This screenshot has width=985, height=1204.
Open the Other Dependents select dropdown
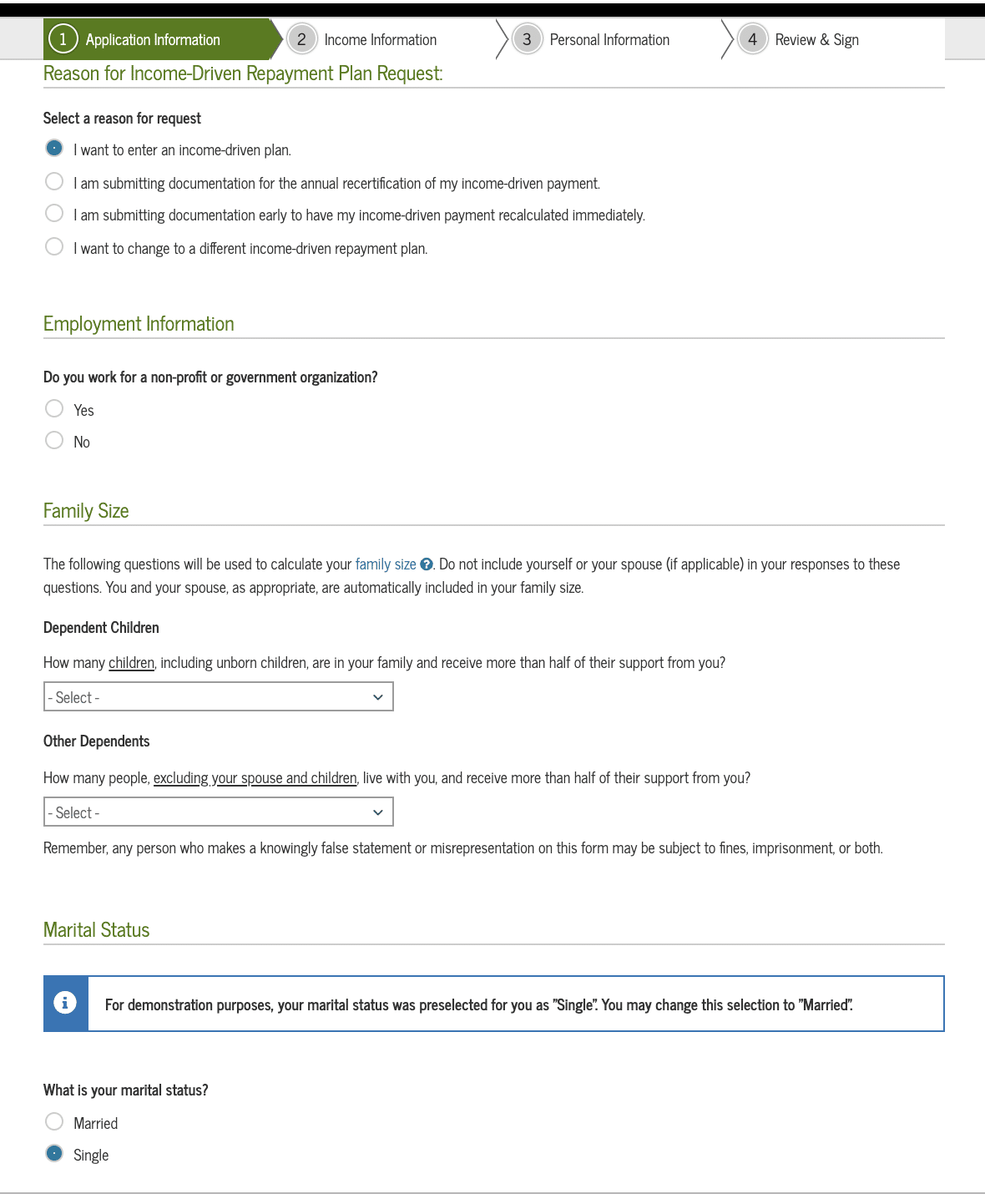(217, 812)
